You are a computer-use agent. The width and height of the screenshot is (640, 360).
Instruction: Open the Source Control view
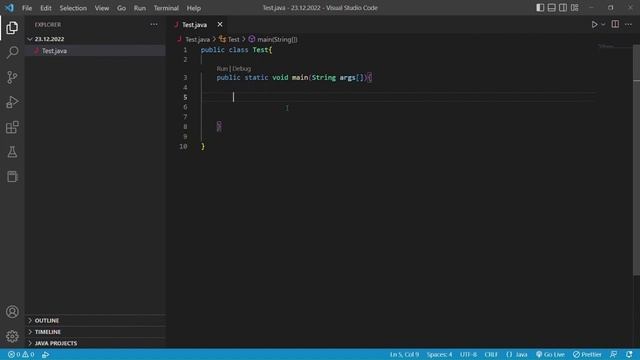coord(12,77)
